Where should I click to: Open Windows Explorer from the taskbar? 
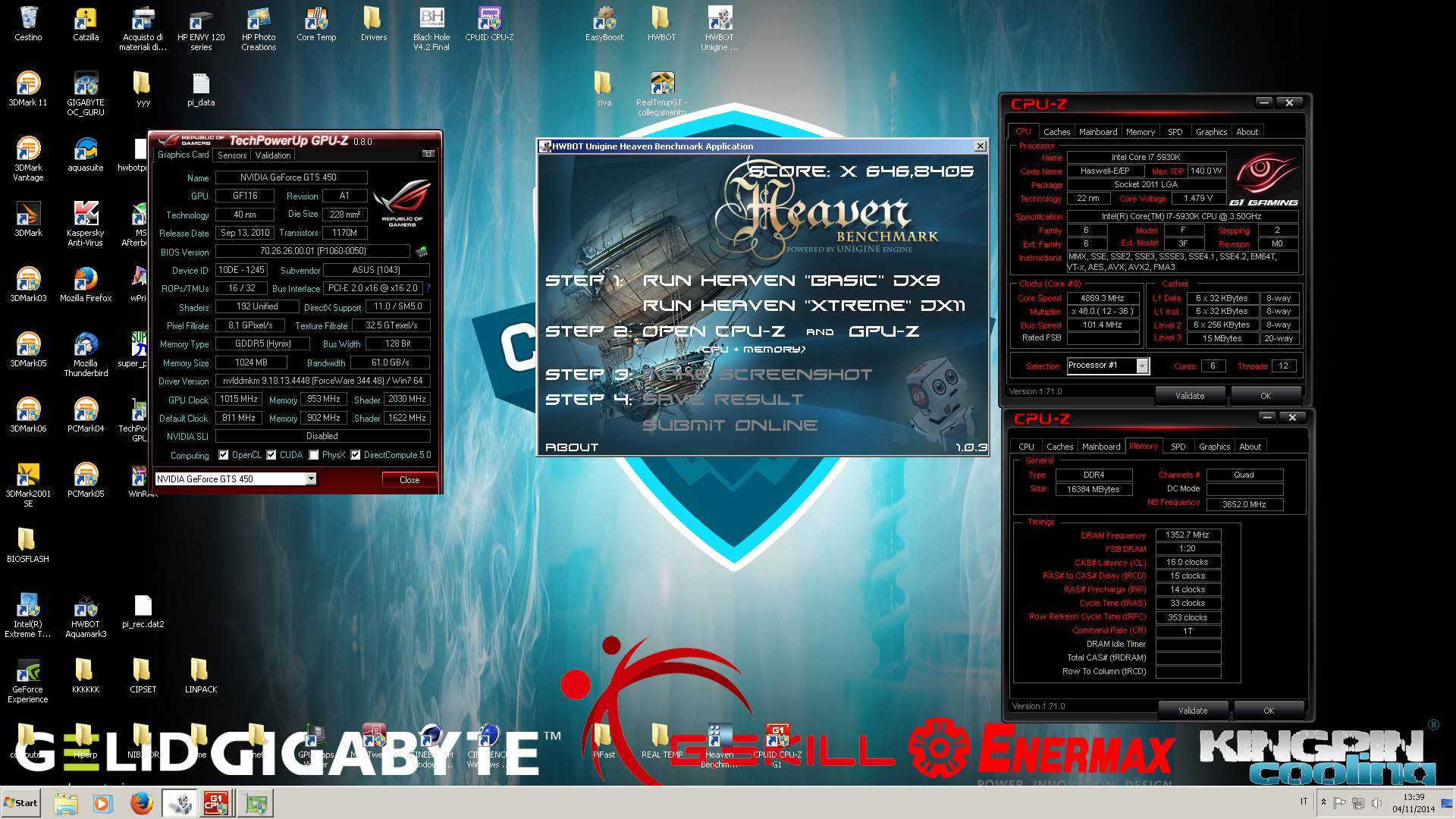point(66,803)
